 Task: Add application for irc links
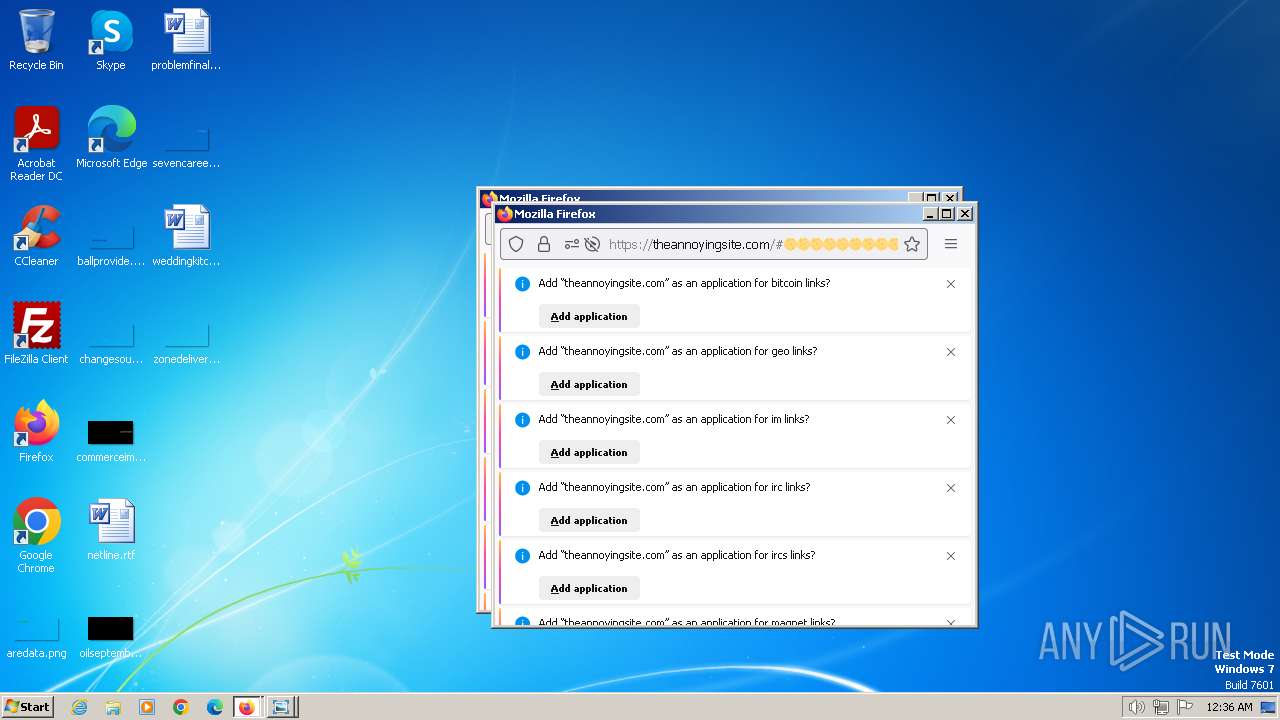589,520
